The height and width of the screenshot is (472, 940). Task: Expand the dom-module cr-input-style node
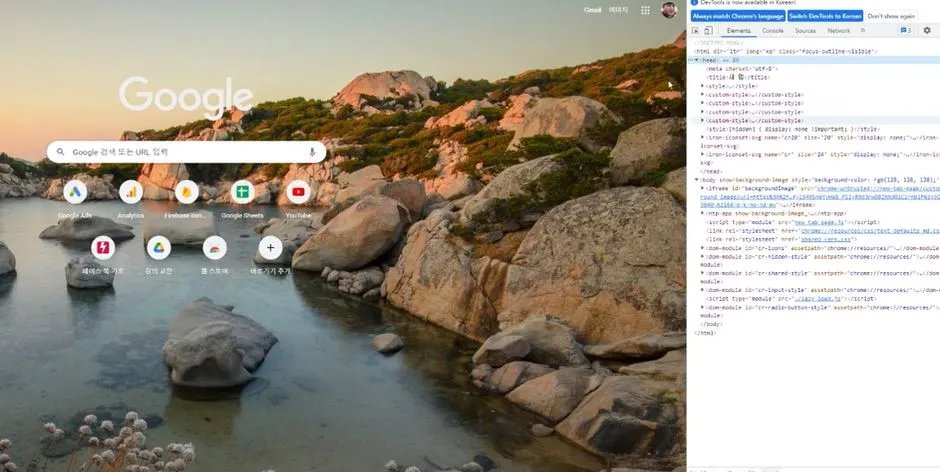[x=703, y=290]
